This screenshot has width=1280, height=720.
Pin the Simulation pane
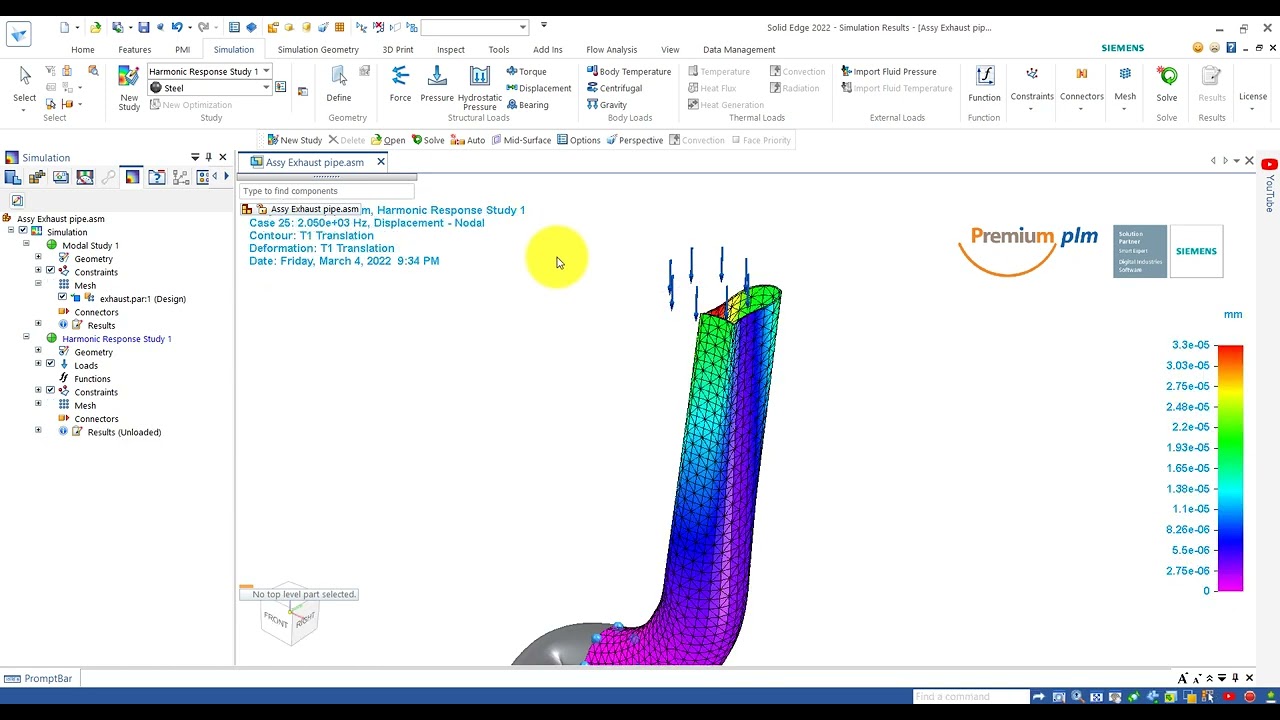pos(209,157)
